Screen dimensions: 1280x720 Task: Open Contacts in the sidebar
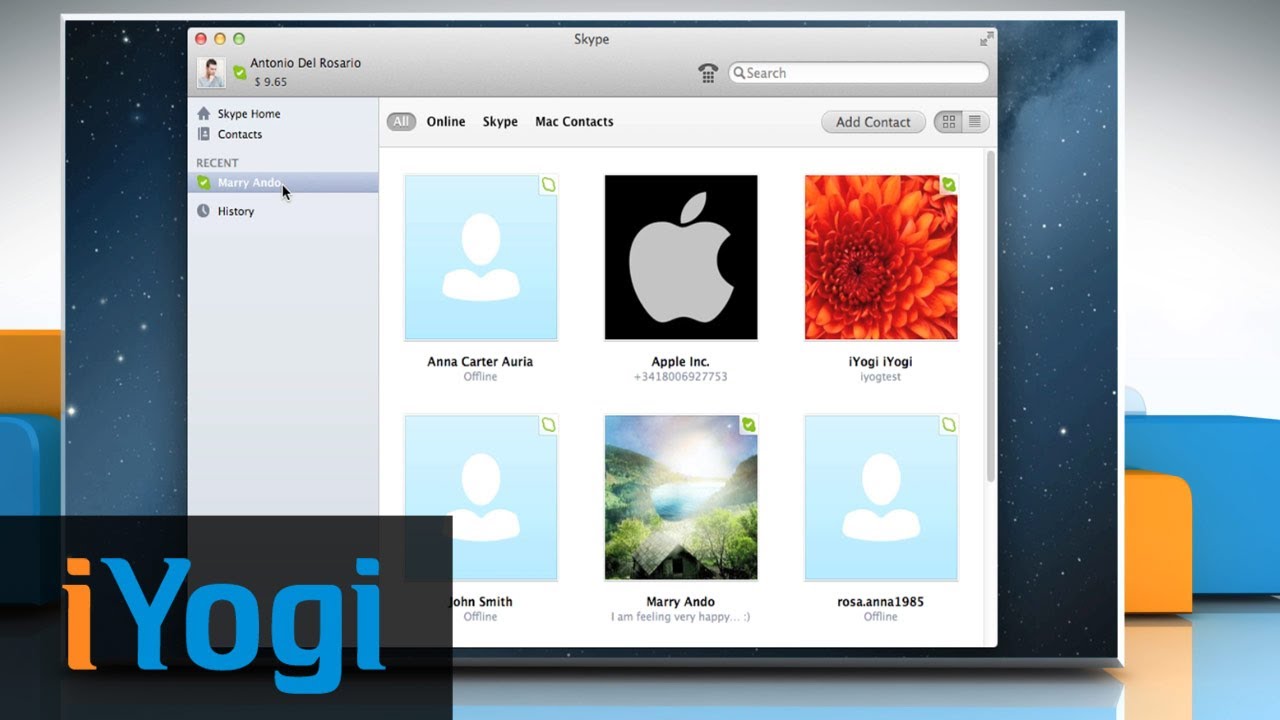[x=240, y=134]
